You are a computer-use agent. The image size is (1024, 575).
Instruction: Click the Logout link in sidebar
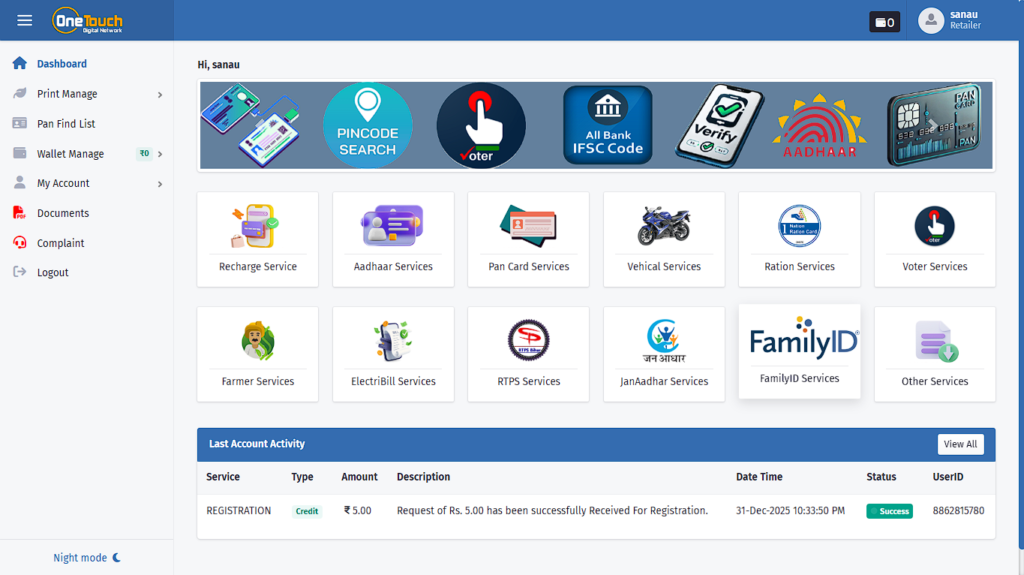coord(52,272)
